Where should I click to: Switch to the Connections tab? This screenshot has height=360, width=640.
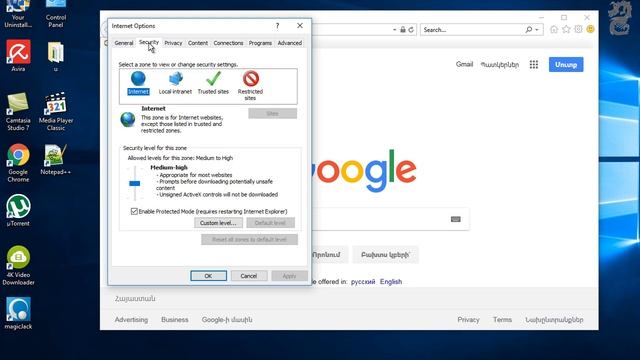pos(228,43)
